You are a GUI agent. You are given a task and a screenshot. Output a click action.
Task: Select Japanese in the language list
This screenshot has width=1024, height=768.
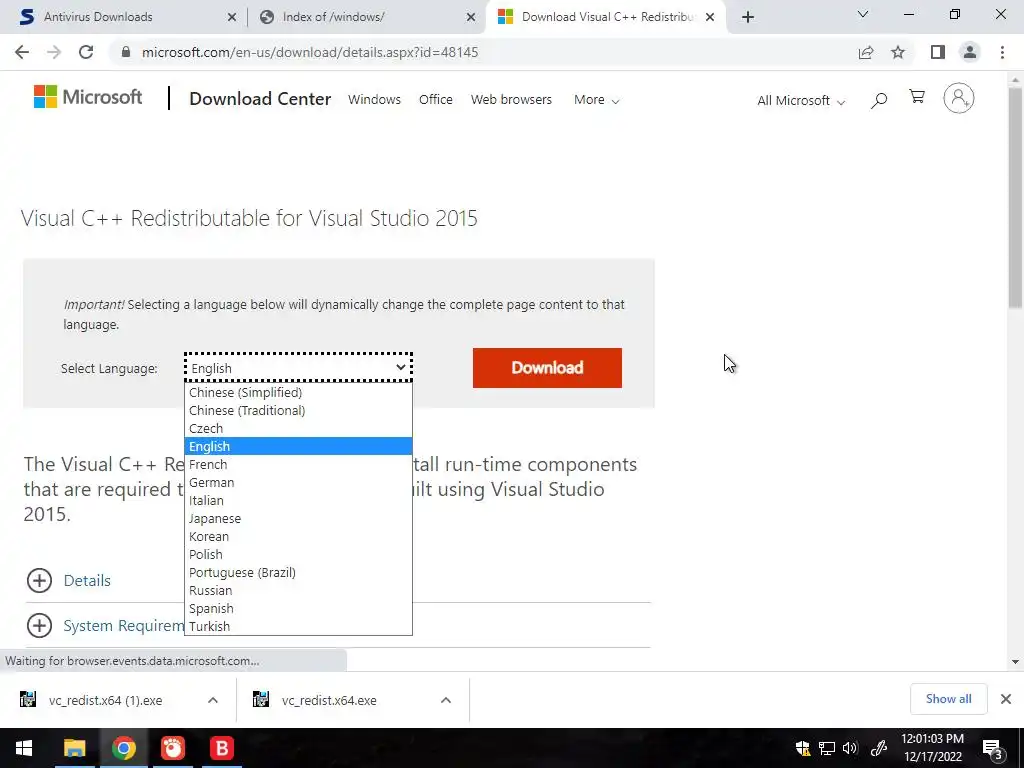click(x=298, y=519)
